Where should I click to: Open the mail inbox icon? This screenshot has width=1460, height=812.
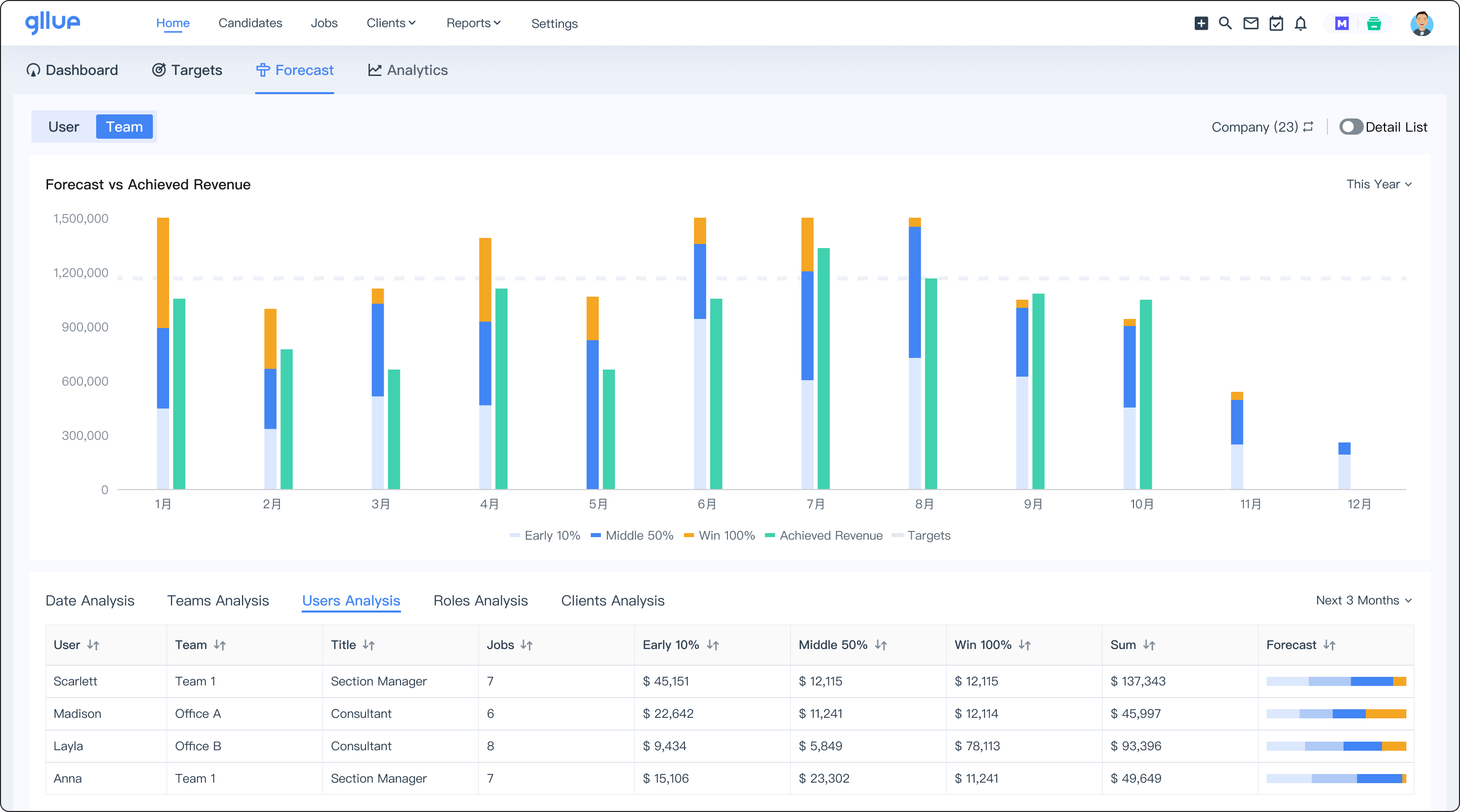[1251, 23]
